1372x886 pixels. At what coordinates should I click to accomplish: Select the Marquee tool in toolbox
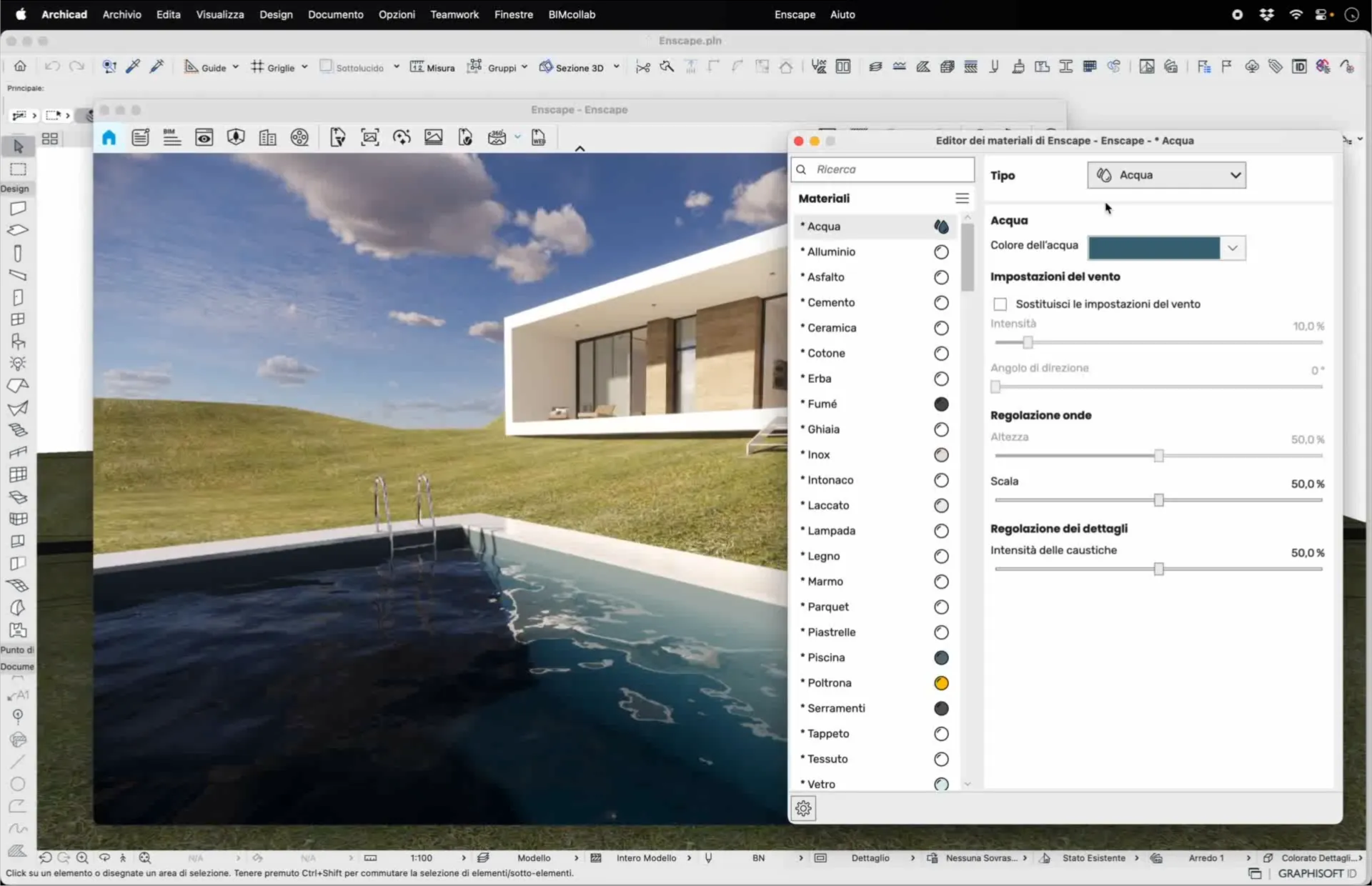pyautogui.click(x=19, y=169)
